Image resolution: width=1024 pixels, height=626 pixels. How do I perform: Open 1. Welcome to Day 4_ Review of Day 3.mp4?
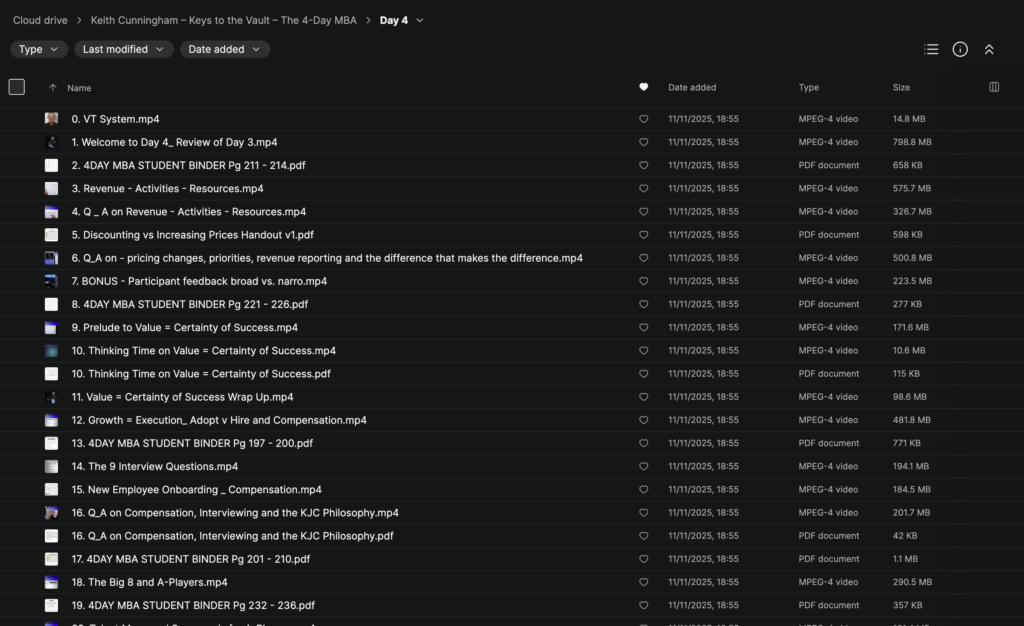pyautogui.click(x=174, y=142)
